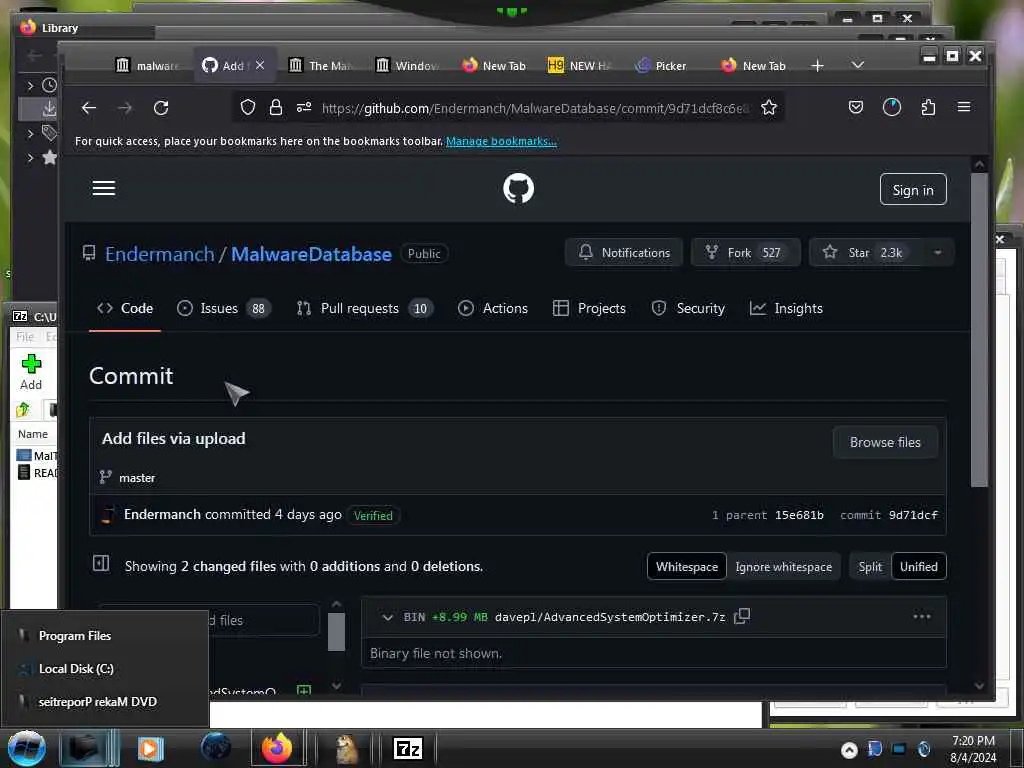Switch to the NEW HA browser tab
Viewport: 1024px width, 768px height.
coord(580,65)
